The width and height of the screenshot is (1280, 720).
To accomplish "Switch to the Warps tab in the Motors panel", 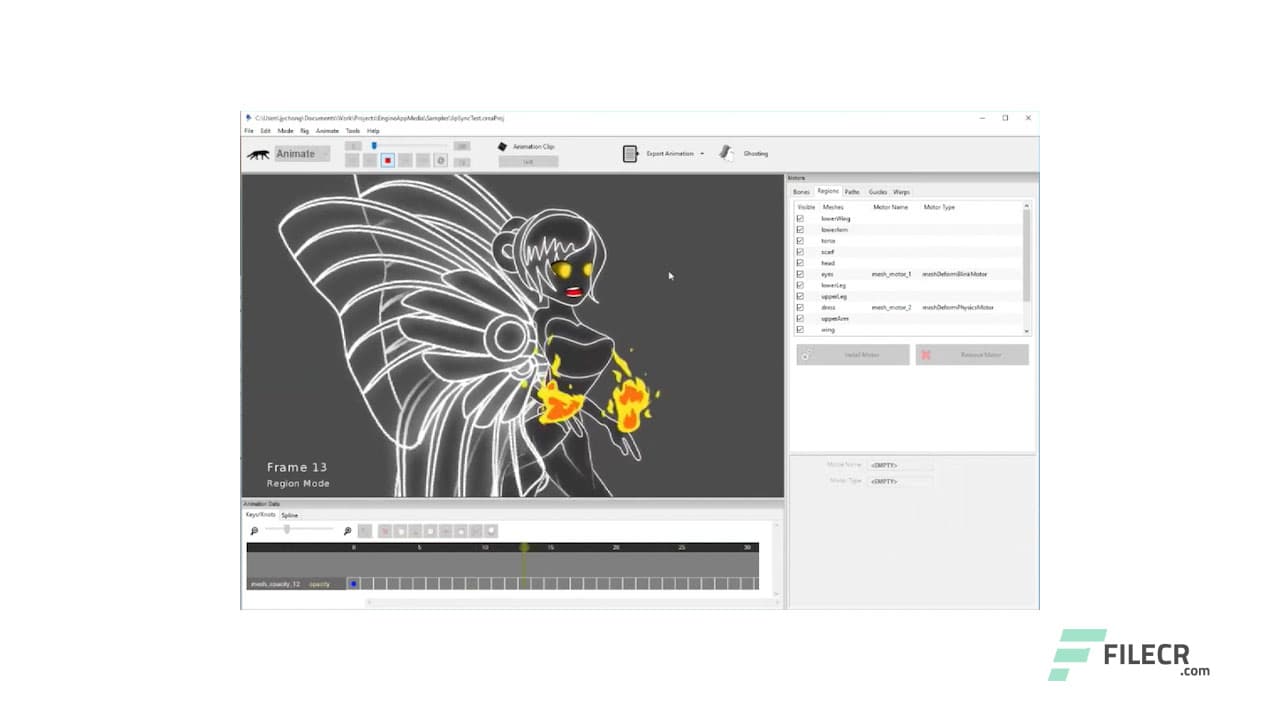I will click(x=900, y=191).
